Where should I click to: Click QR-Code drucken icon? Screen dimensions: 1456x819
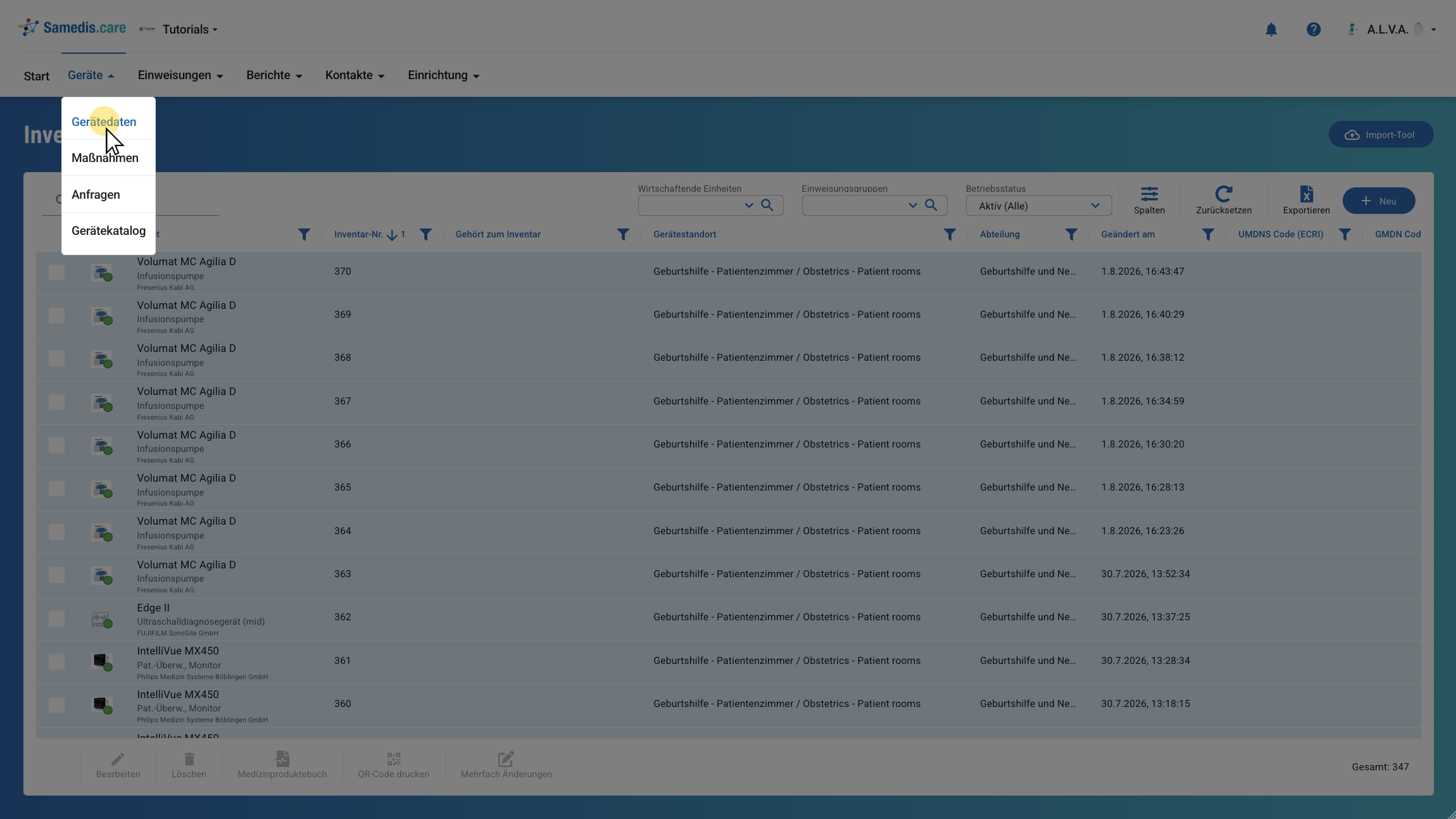tap(394, 759)
